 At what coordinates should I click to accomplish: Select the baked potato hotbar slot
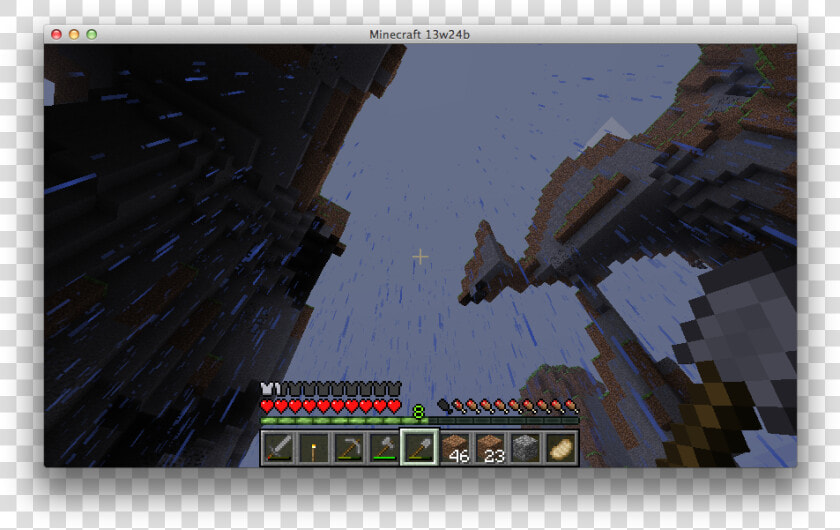point(561,448)
